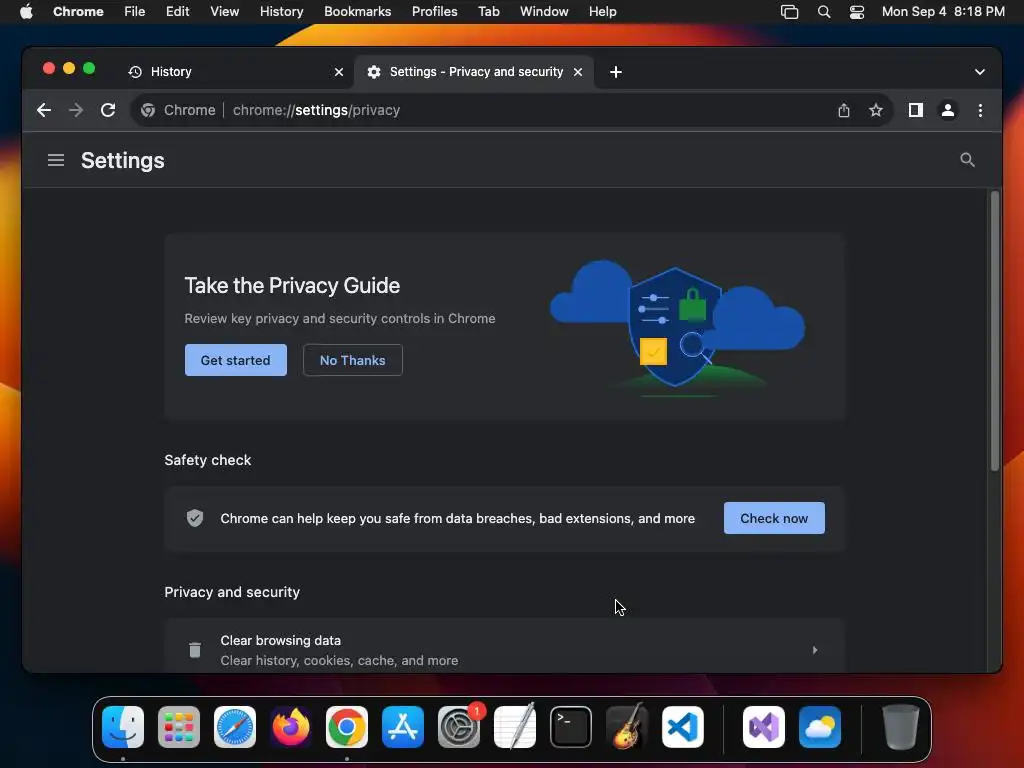Click the trash icon beside Clear browsing data
This screenshot has height=768, width=1024.
195,650
